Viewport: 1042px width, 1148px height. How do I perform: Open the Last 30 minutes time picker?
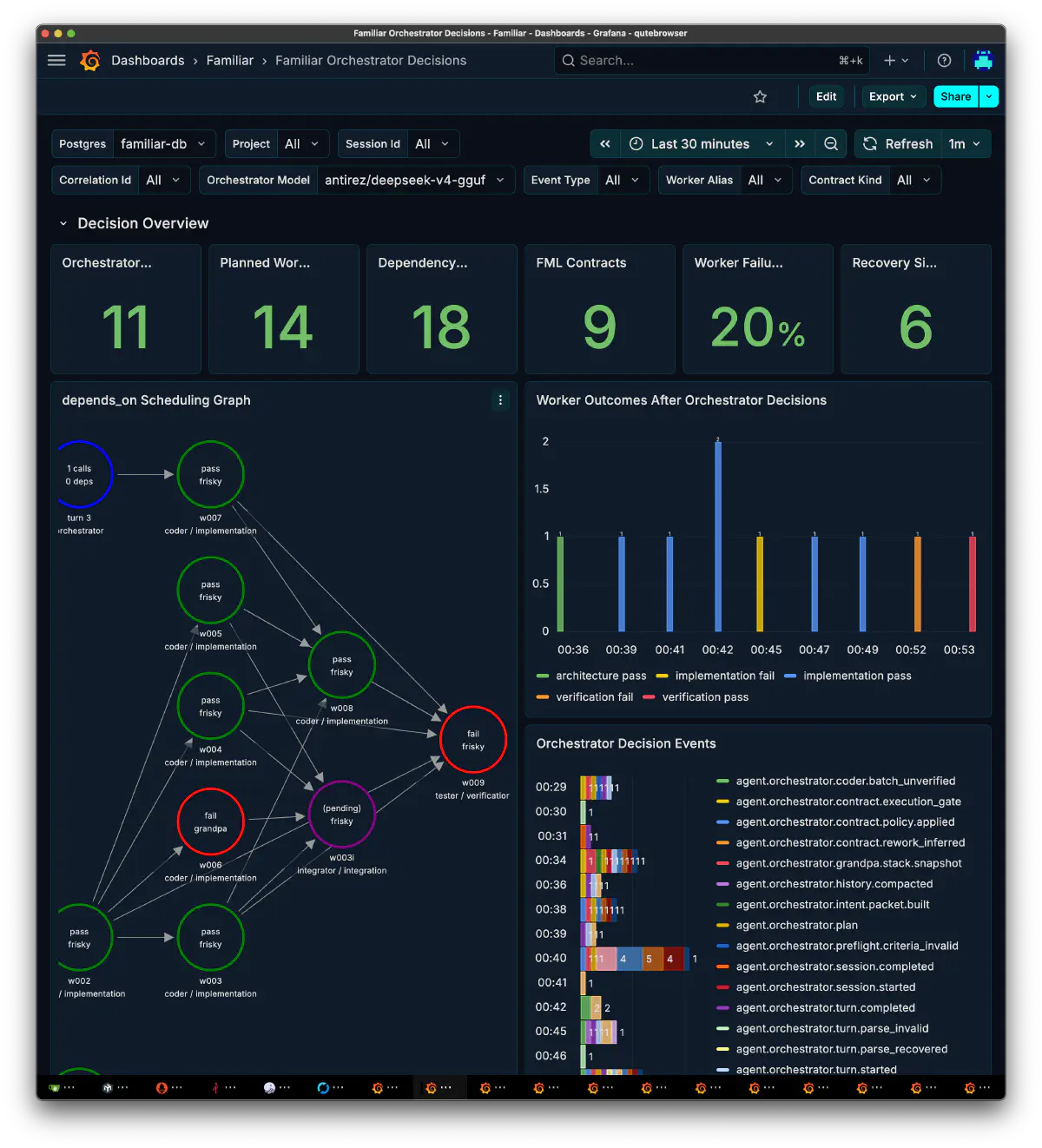coord(702,144)
